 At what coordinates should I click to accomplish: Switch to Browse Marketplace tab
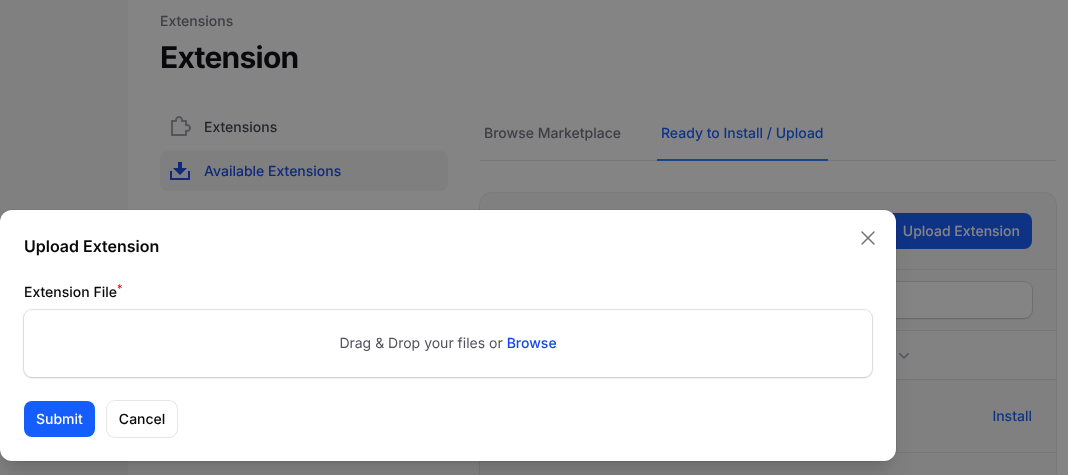point(552,133)
